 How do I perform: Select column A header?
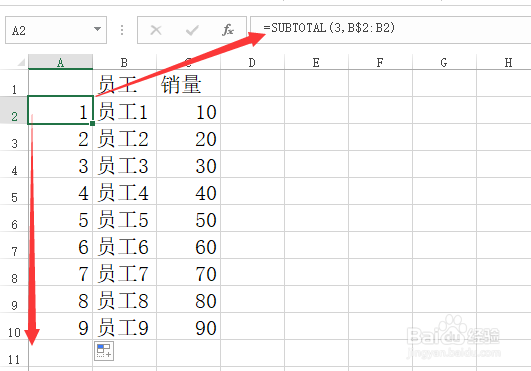[60, 62]
